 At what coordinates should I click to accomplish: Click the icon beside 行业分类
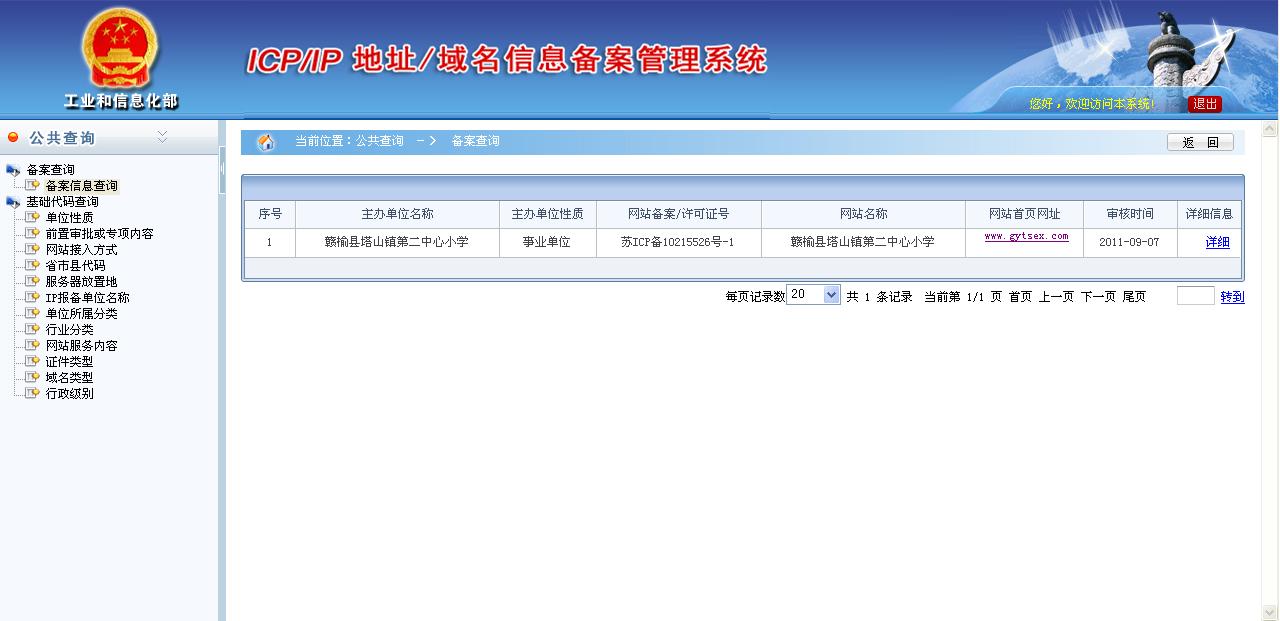point(33,329)
